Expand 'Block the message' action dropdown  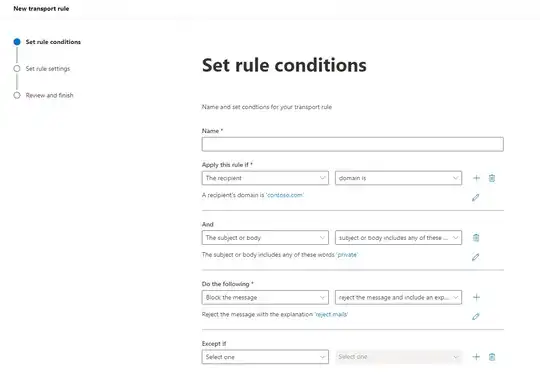265,297
